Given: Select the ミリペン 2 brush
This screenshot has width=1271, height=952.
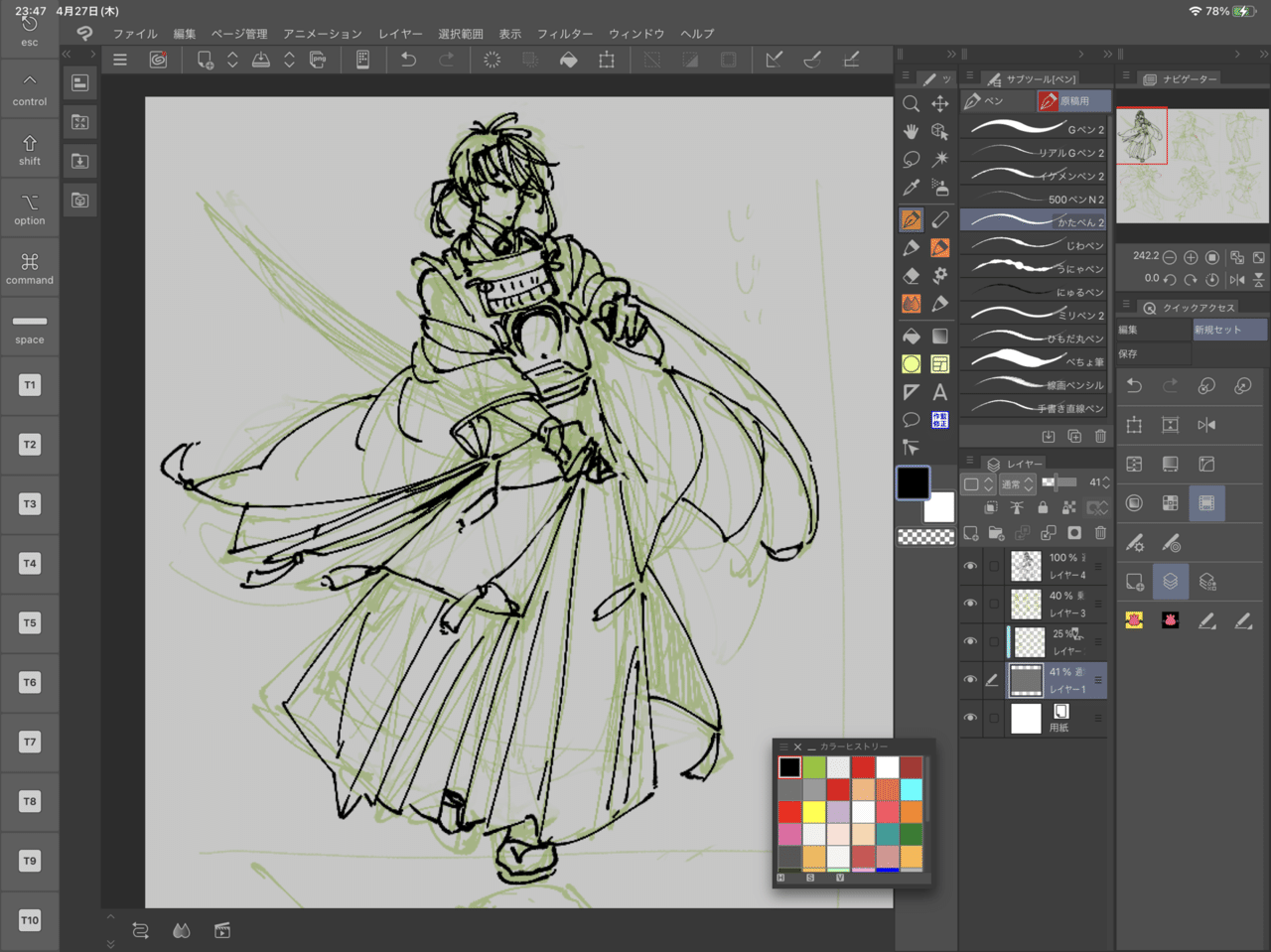Looking at the screenshot, I should point(1035,315).
